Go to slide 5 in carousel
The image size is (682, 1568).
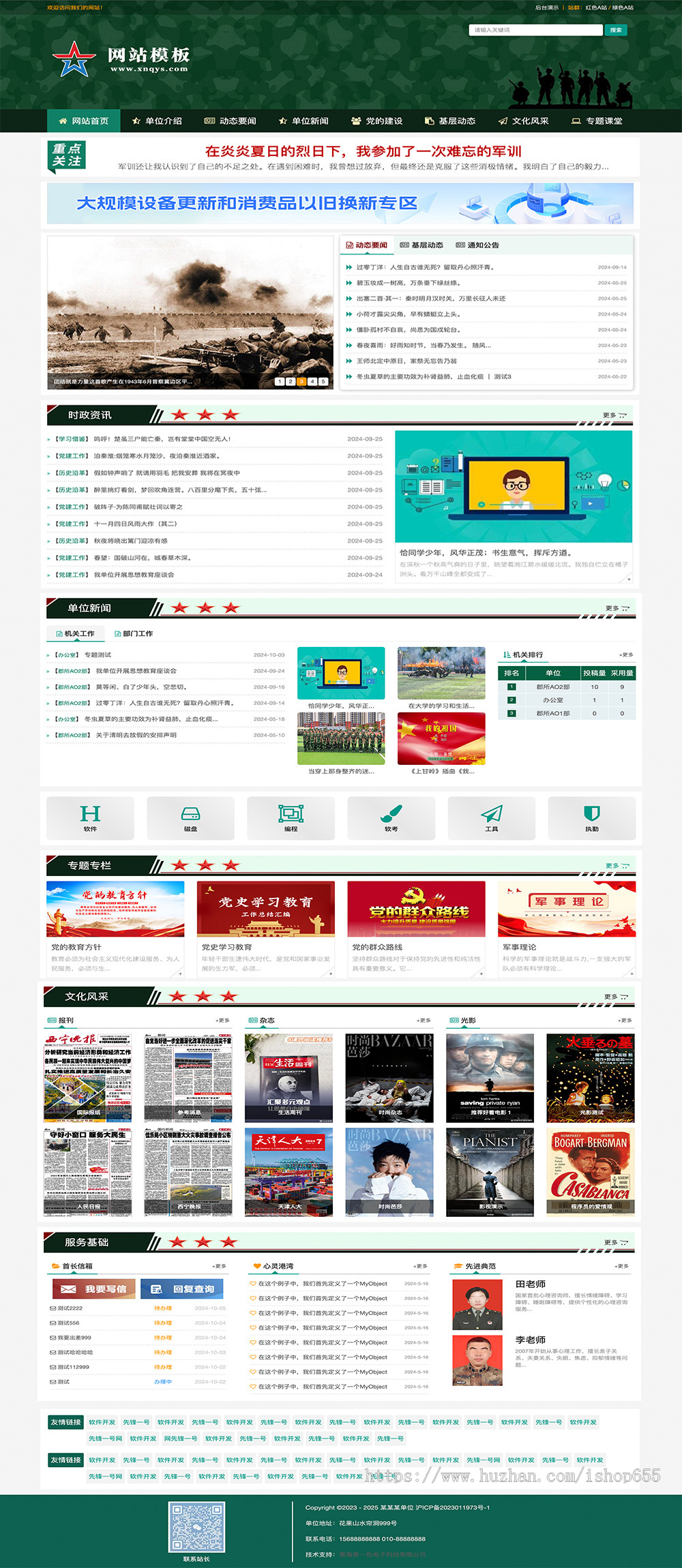[323, 382]
